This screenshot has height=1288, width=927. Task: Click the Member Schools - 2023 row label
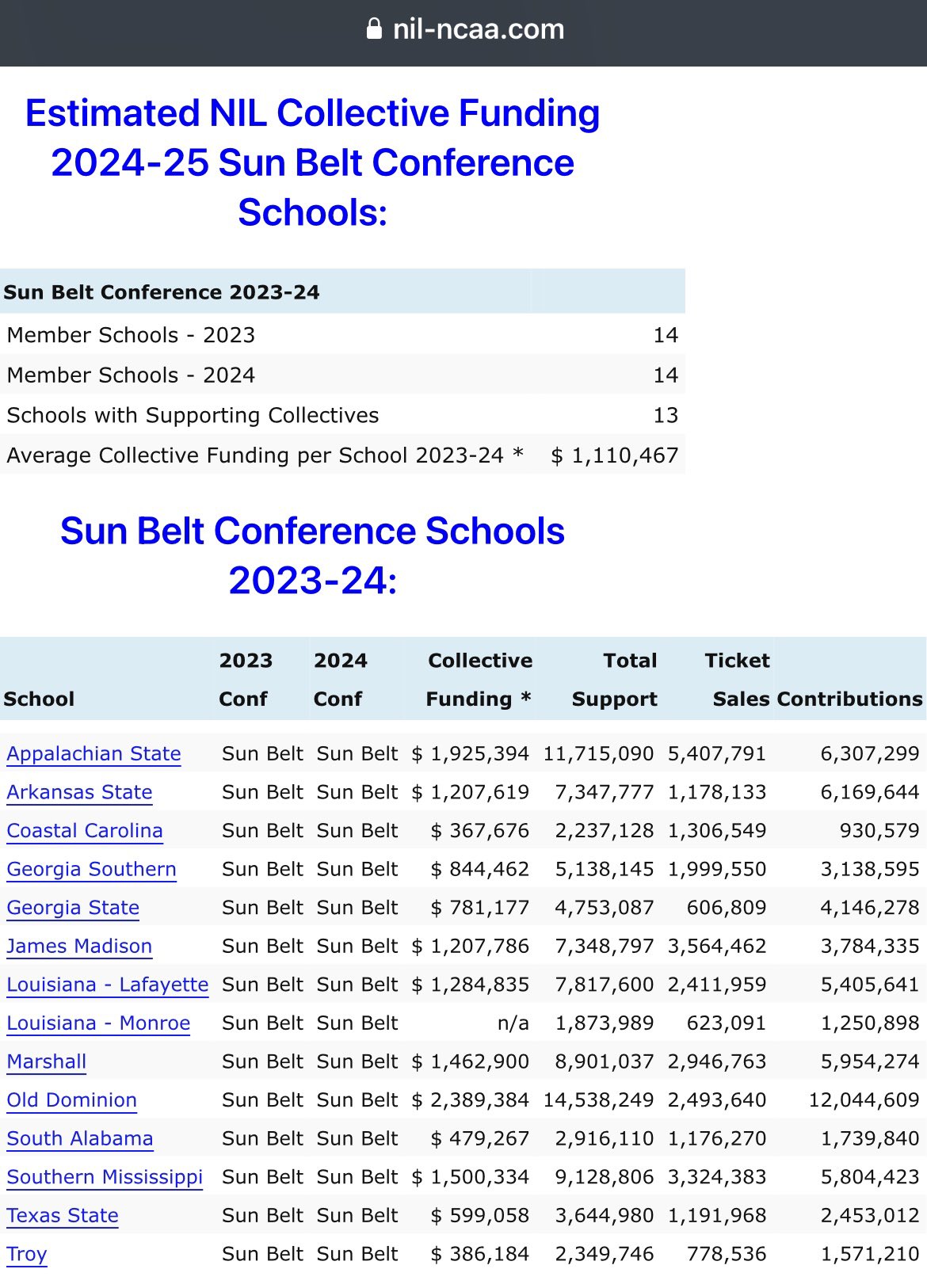(x=131, y=335)
